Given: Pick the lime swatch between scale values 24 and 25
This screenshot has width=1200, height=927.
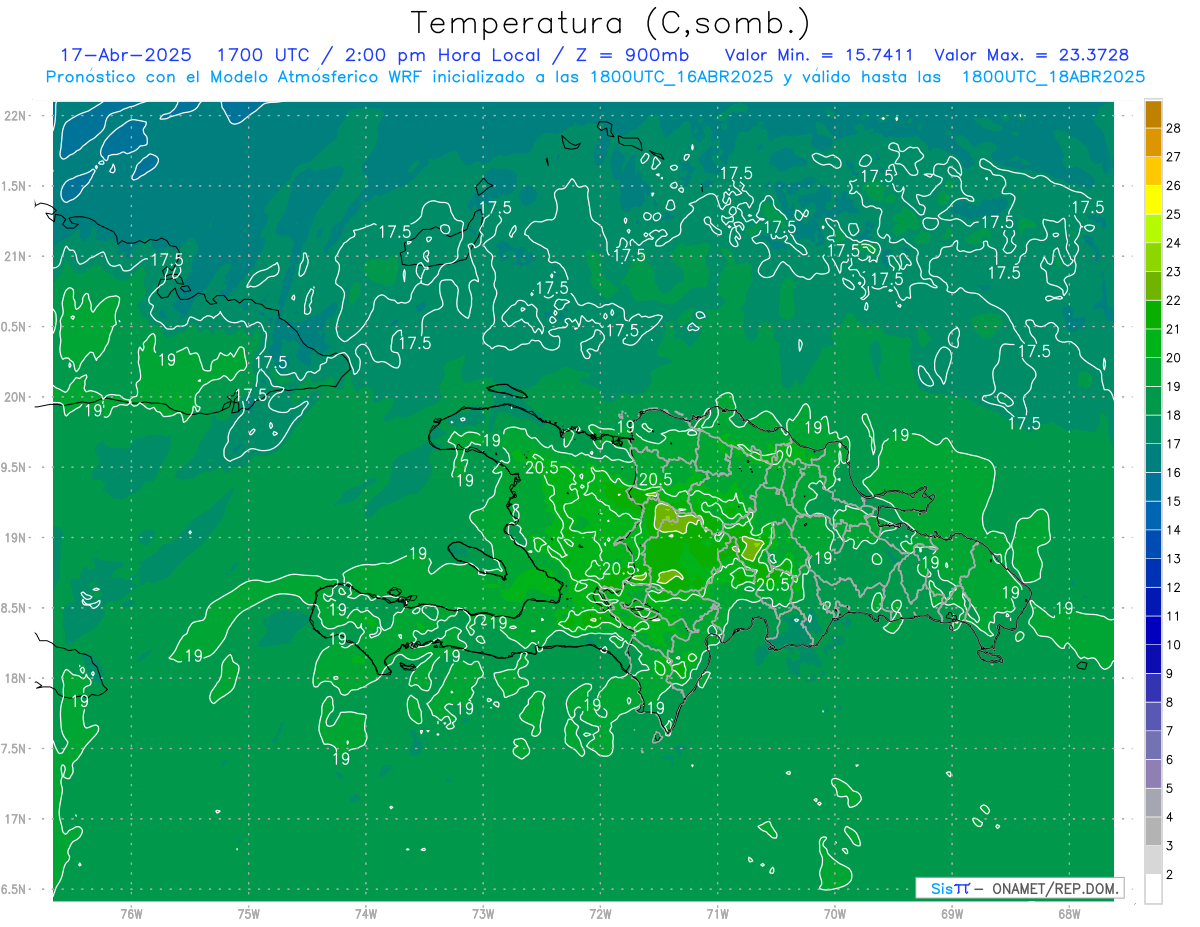Looking at the screenshot, I should 1153,229.
